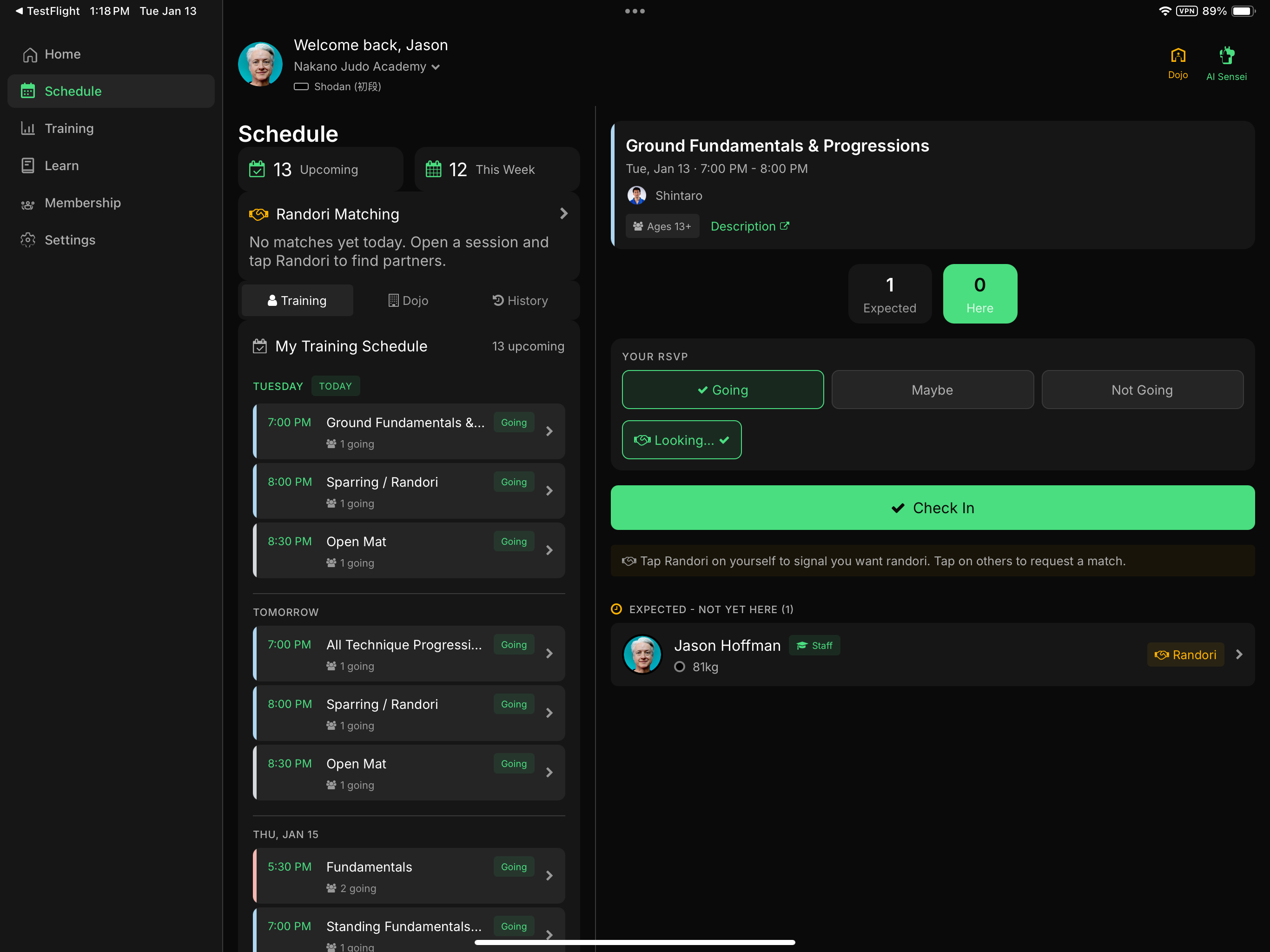Open the Nakano Judo Academy dropdown
Screen dimensions: 1270x952
point(367,66)
